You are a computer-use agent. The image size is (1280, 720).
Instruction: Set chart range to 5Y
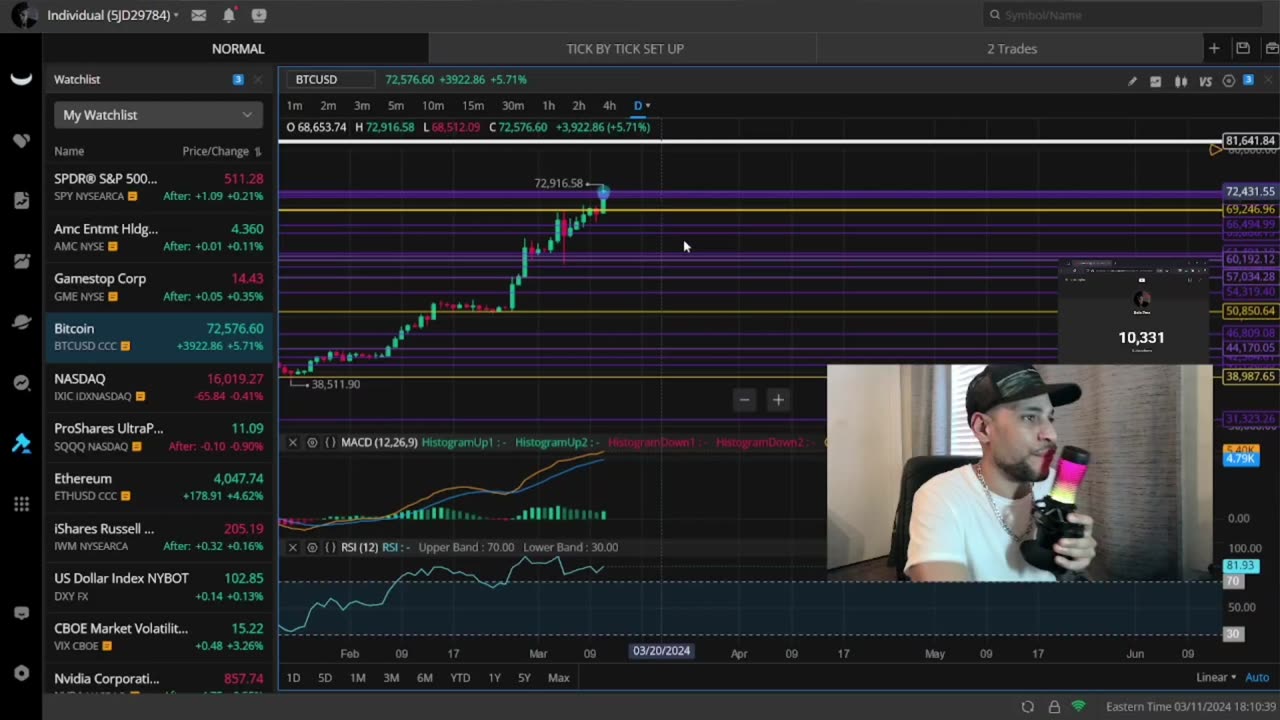pos(524,677)
